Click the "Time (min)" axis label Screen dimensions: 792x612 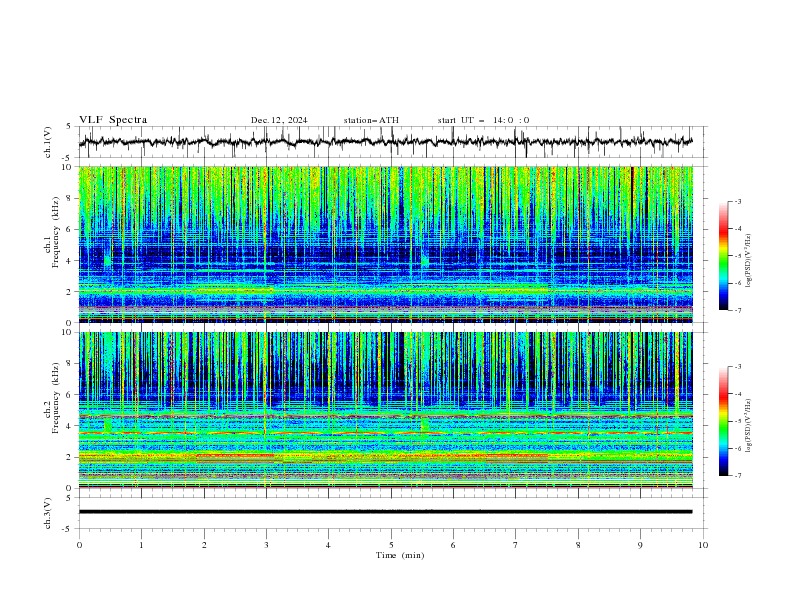tap(400, 555)
